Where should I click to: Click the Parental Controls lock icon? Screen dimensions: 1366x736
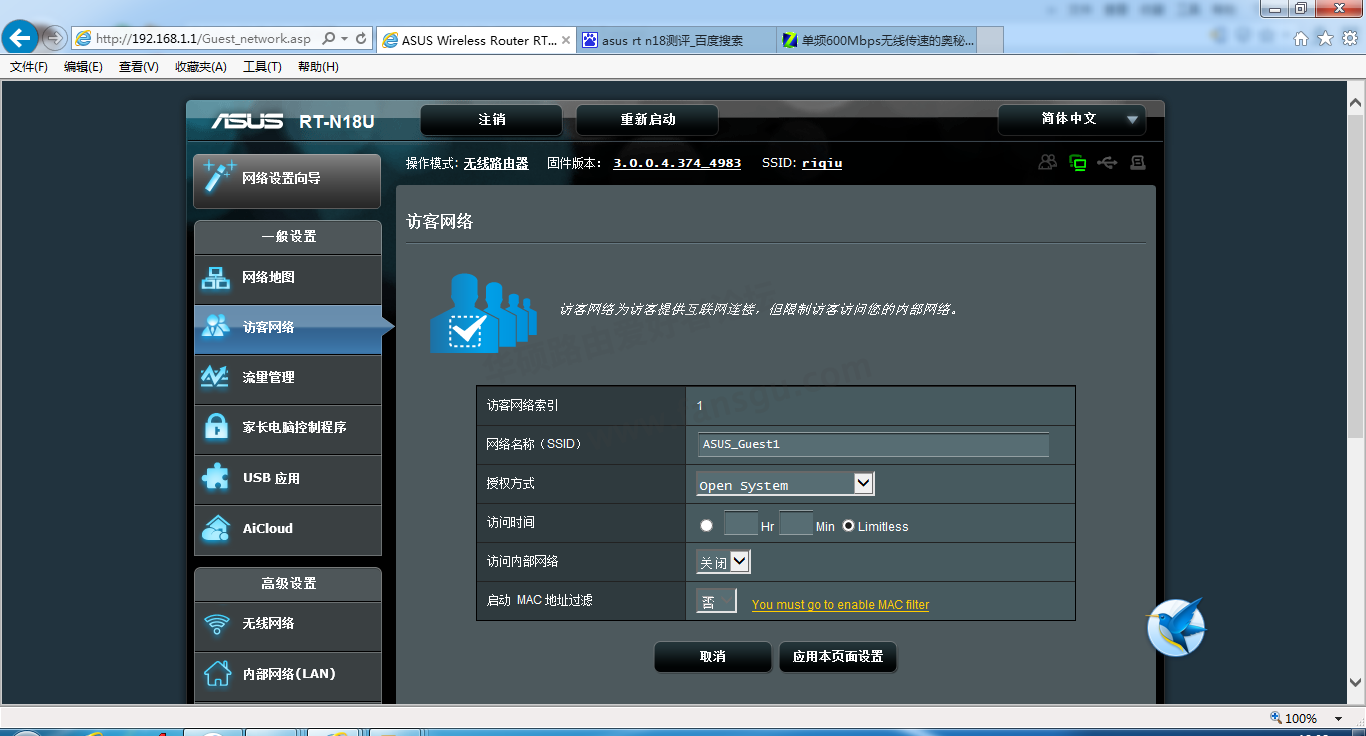[x=215, y=427]
